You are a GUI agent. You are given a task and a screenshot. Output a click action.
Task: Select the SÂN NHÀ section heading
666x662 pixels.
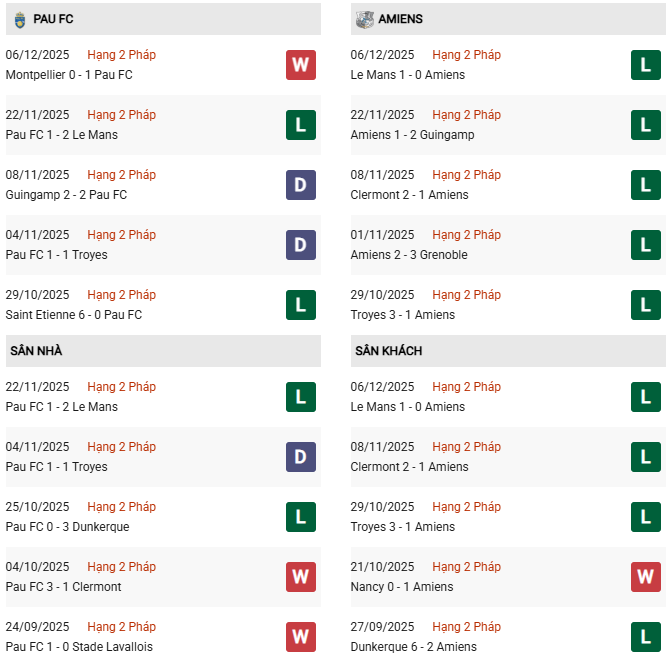pyautogui.click(x=36, y=351)
